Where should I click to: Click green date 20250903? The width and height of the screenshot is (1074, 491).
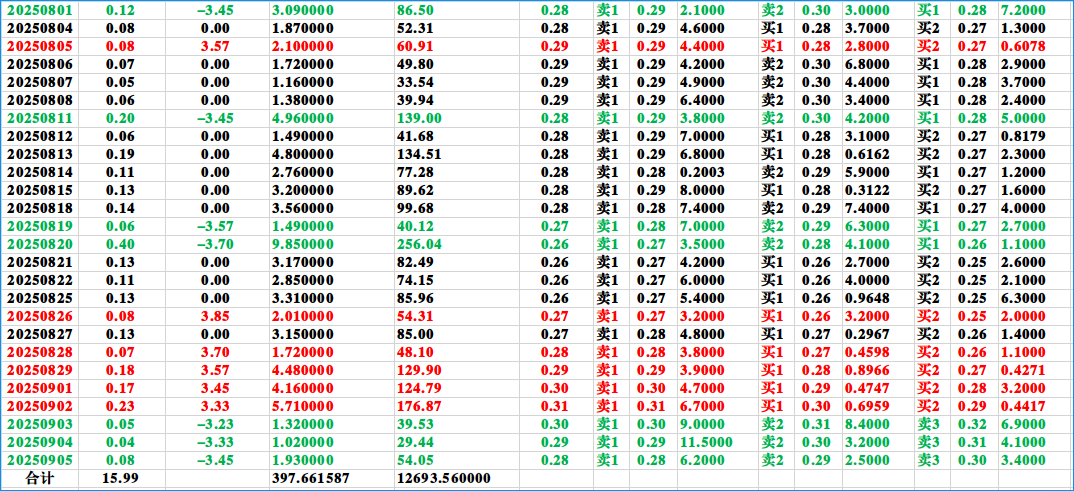pos(39,423)
